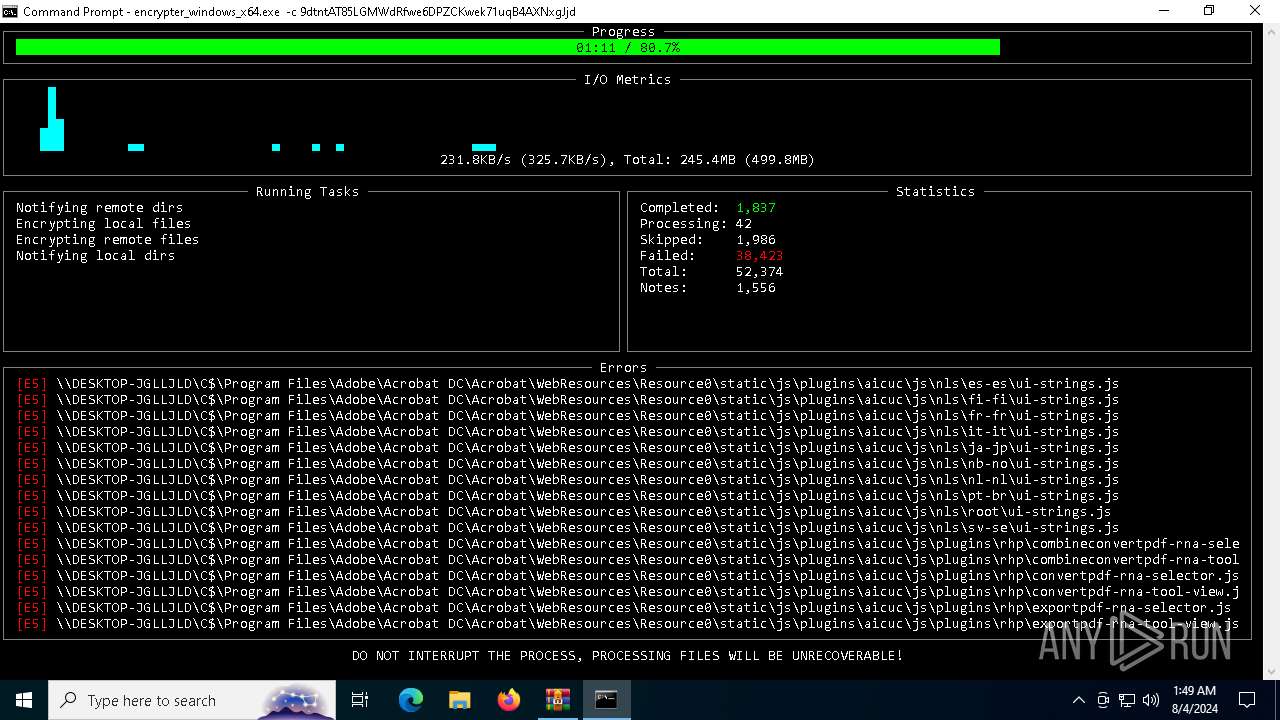Open the volume control tray icon

coord(1151,700)
